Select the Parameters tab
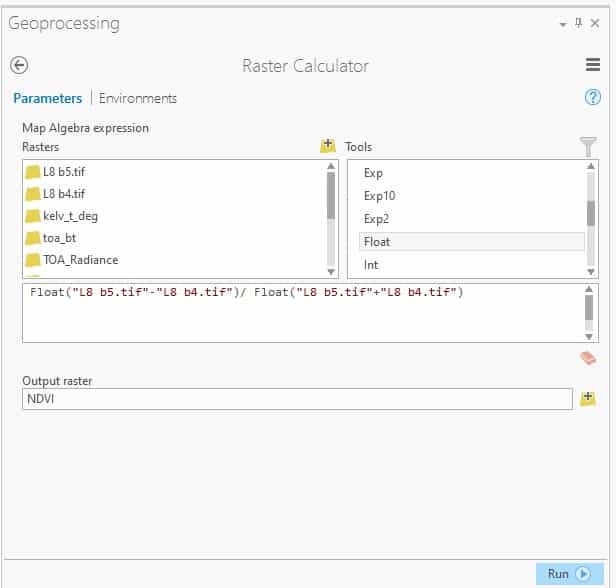The height and width of the screenshot is (588, 616). 48,98
